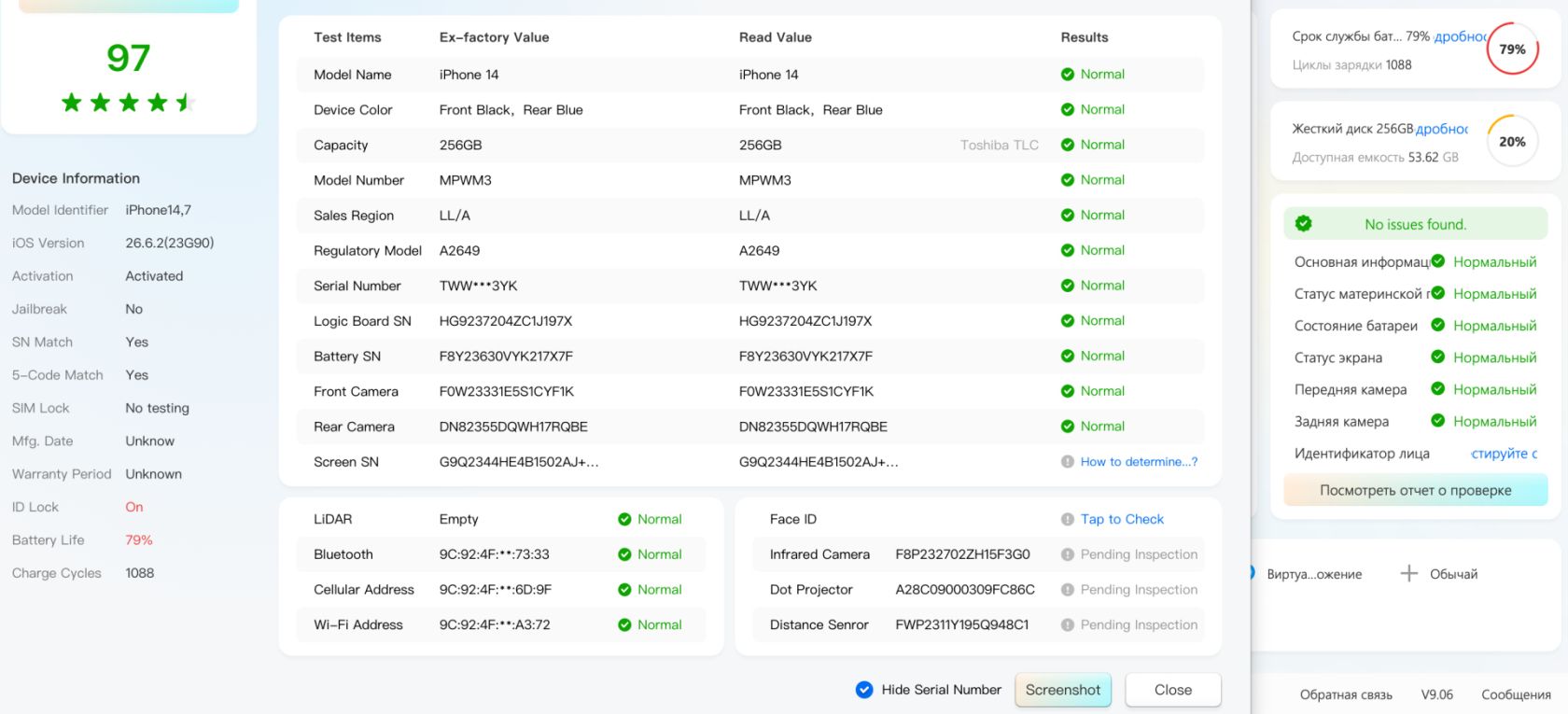Click the question icon beside How to determine
The width and height of the screenshot is (1568, 714).
coord(1068,462)
